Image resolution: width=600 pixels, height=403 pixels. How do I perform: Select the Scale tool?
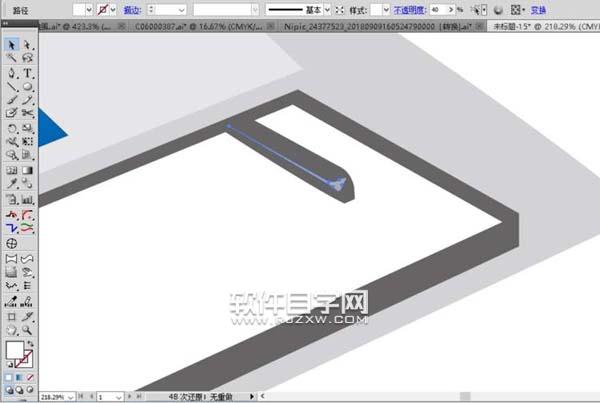pos(27,128)
